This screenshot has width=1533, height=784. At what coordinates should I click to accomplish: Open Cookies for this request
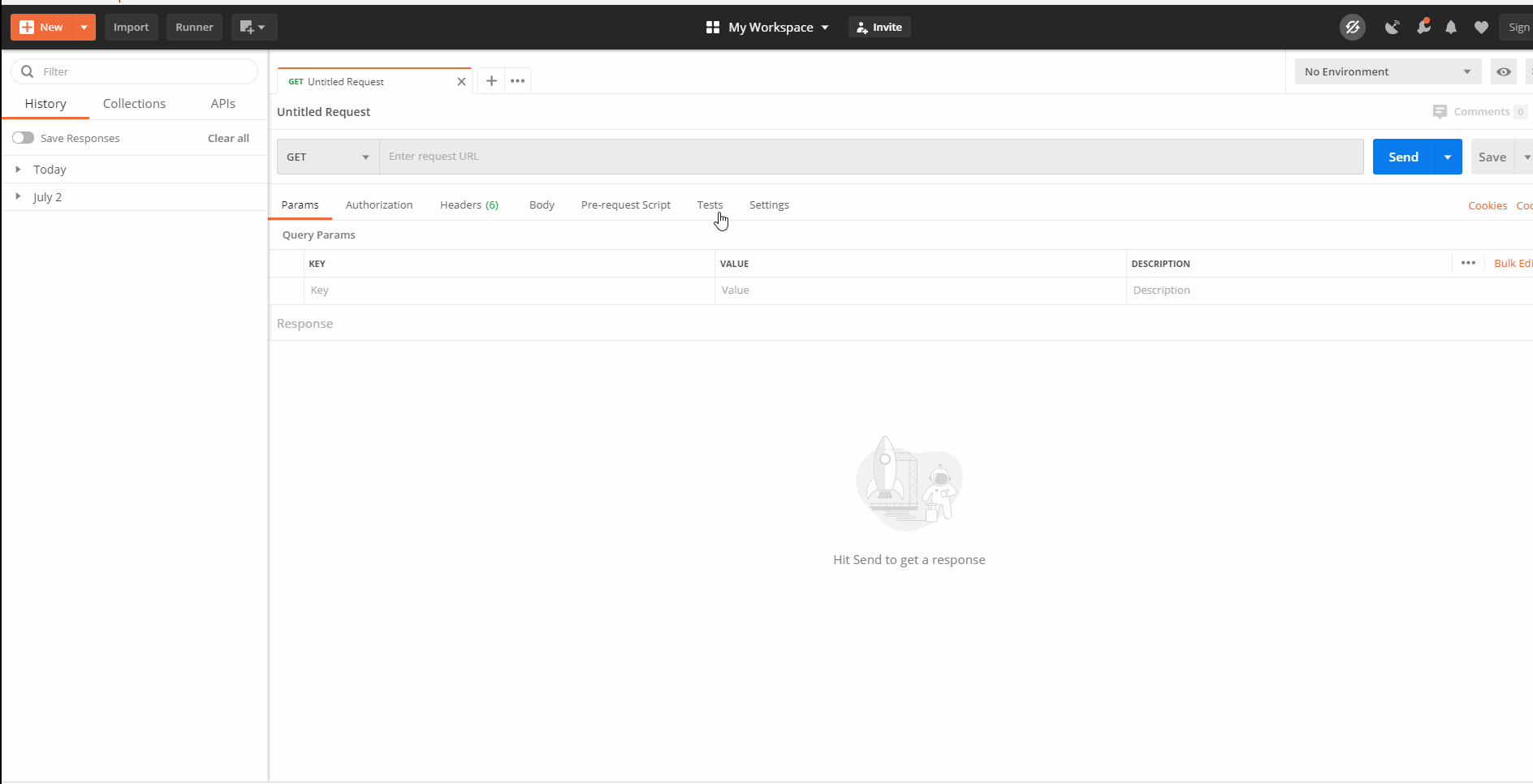point(1488,205)
